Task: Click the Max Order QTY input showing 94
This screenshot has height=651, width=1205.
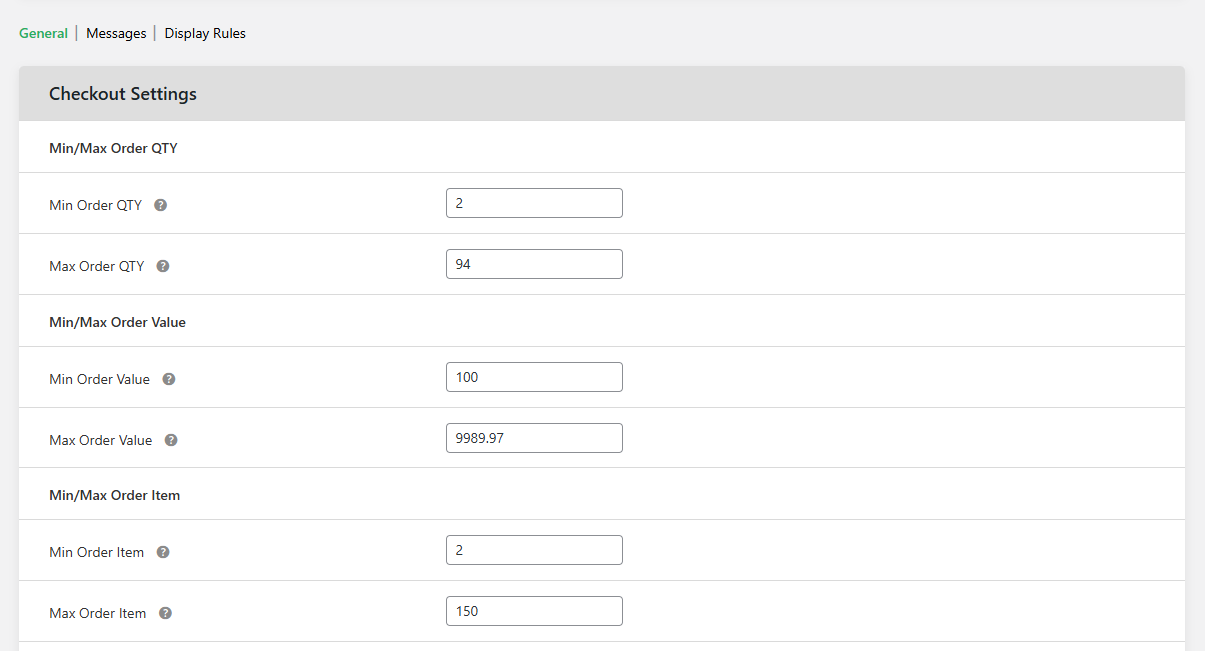Action: 534,263
